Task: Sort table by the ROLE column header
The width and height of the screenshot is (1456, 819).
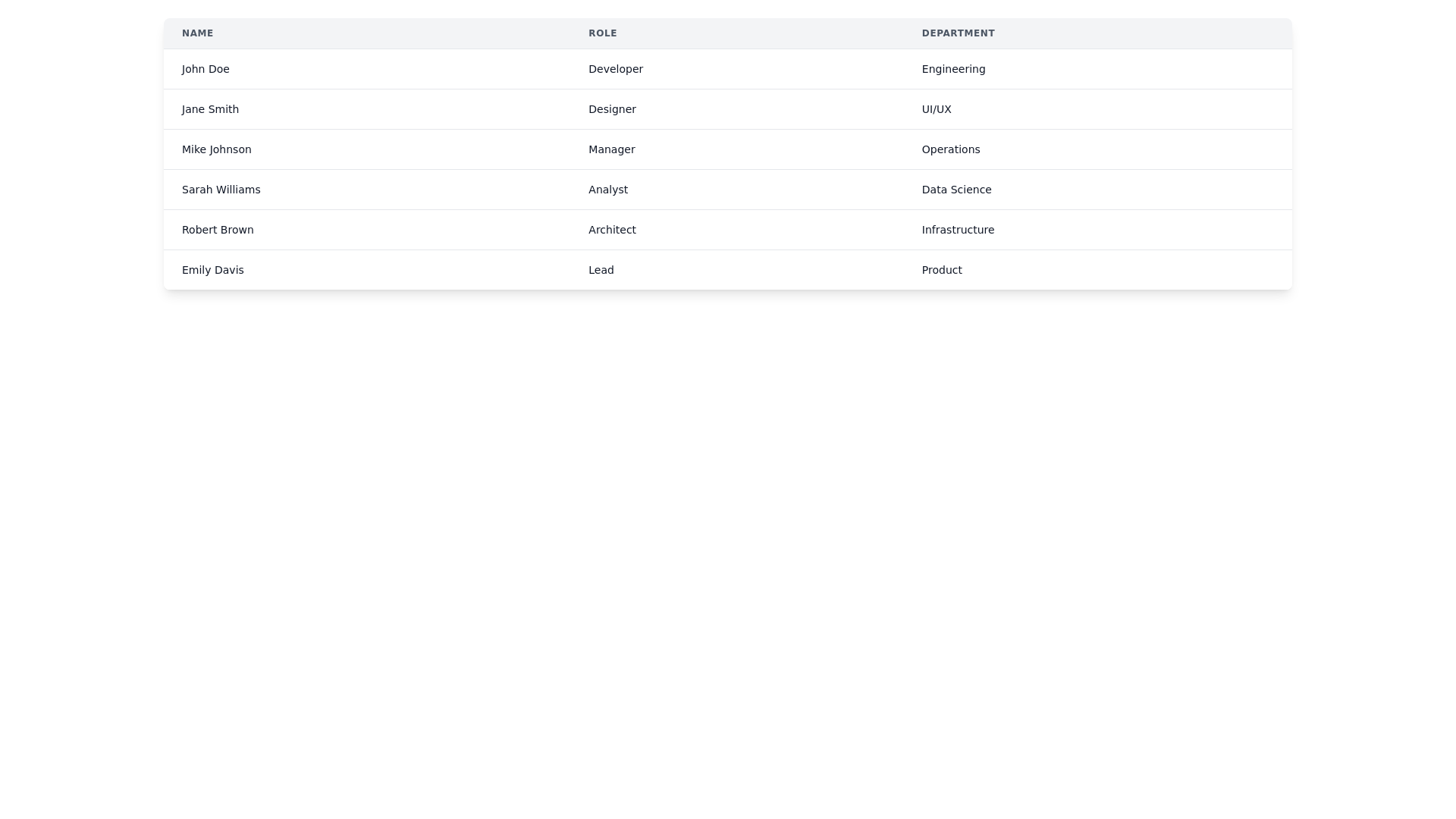Action: tap(603, 33)
